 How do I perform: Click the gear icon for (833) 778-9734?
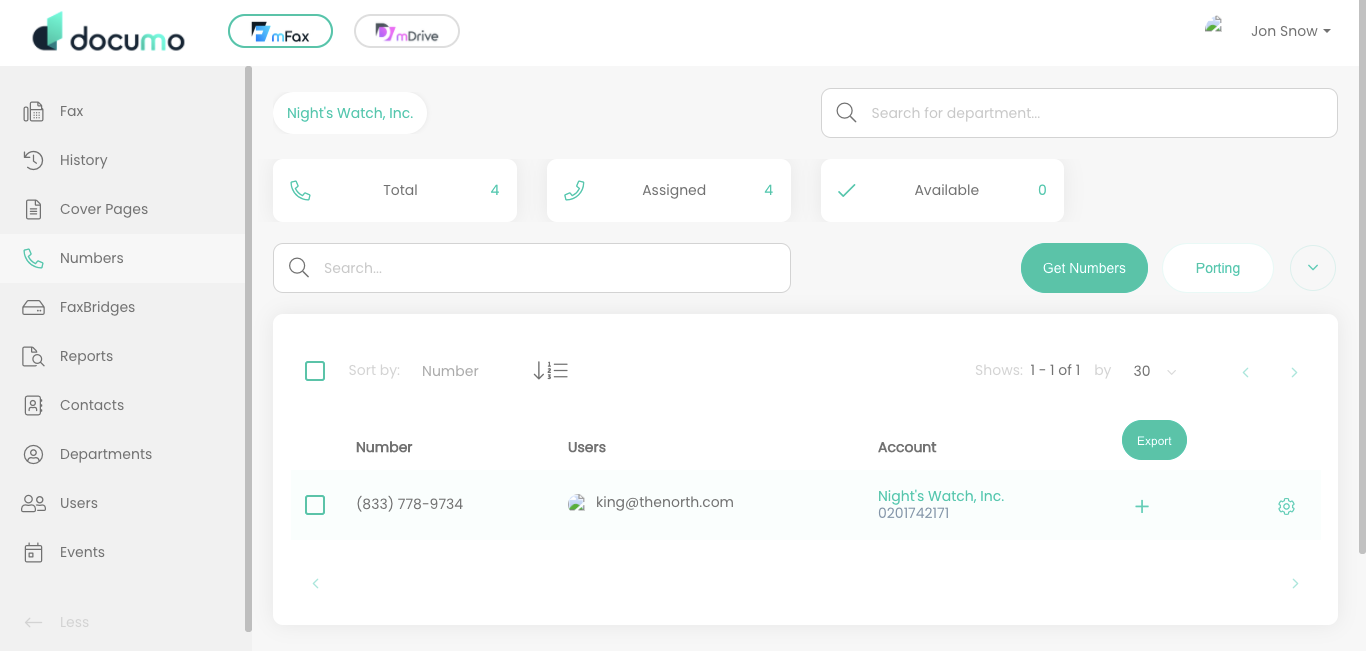click(1286, 507)
